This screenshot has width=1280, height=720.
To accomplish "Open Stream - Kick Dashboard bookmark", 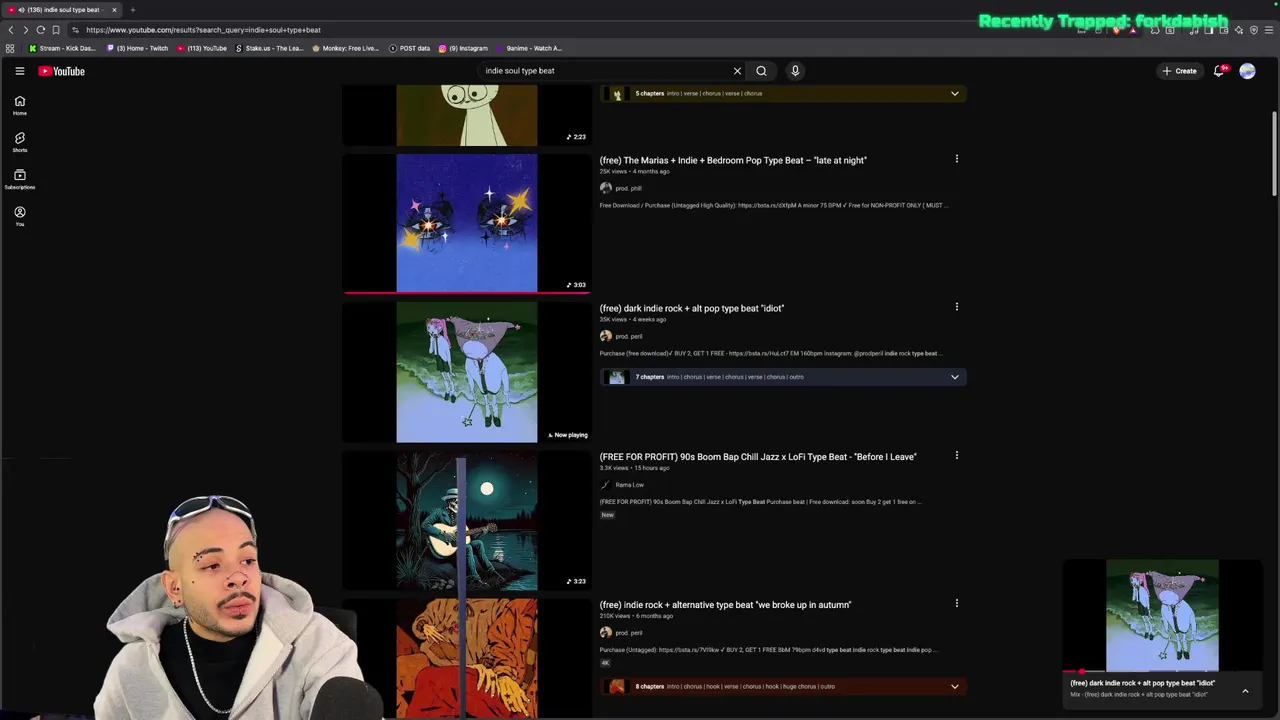I will 62,48.
